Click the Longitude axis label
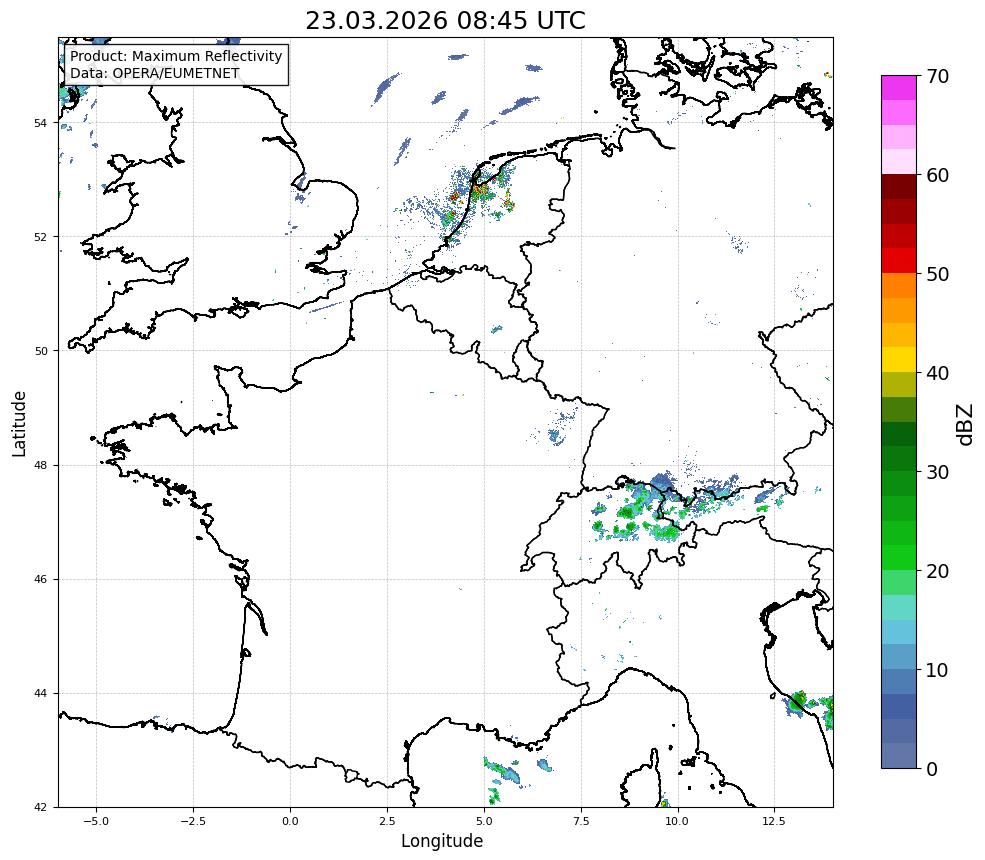Viewport: 985px width, 860px height. [441, 841]
